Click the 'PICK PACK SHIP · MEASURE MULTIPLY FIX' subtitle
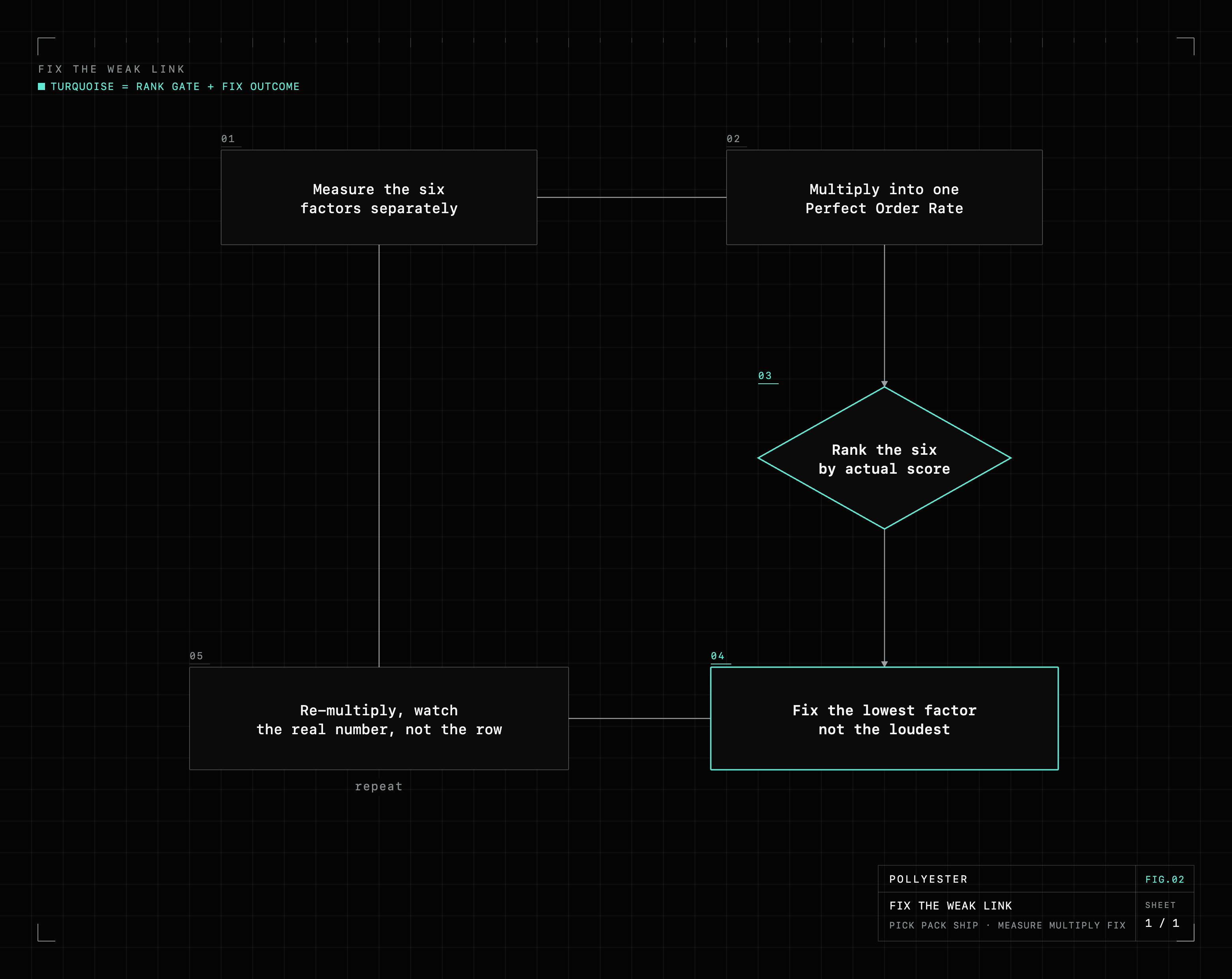The height and width of the screenshot is (979, 1232). tap(1007, 925)
